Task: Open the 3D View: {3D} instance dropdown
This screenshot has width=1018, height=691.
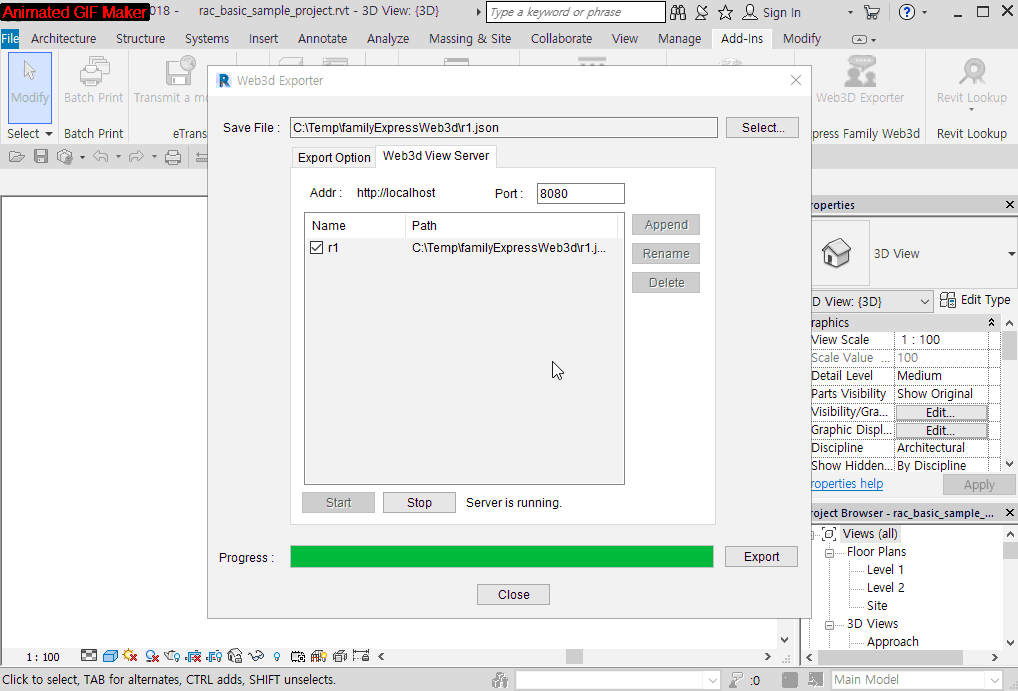Action: (925, 301)
